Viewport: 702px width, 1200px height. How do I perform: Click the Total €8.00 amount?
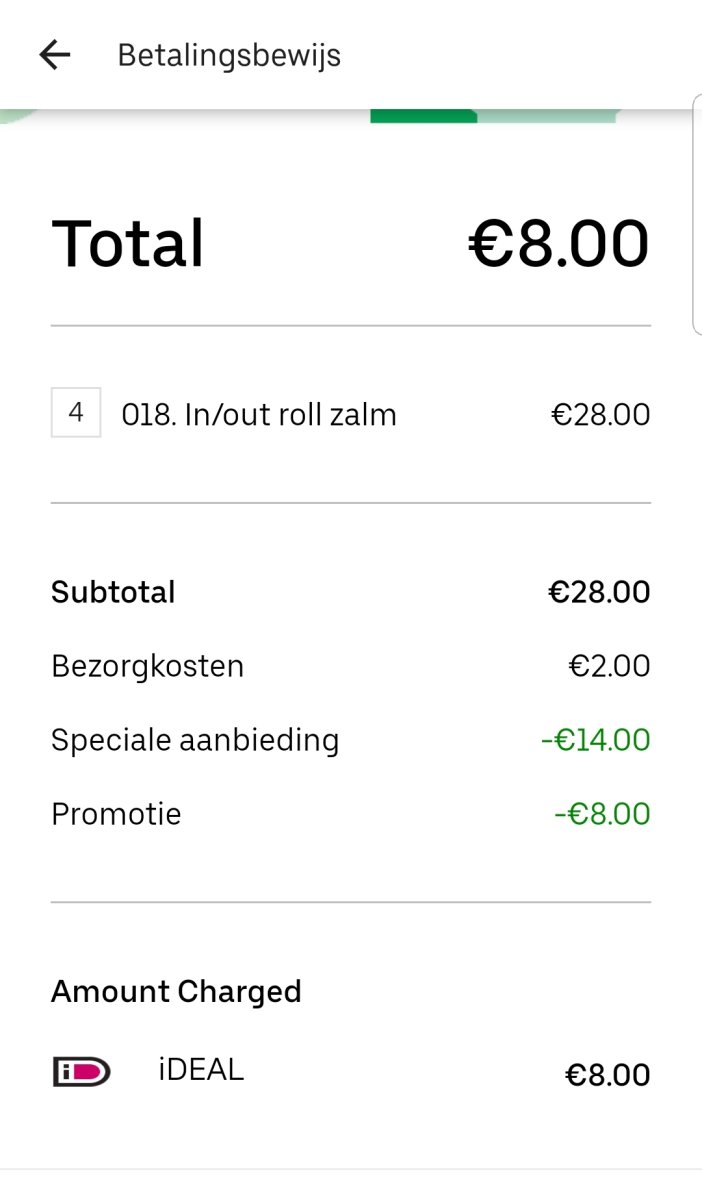click(558, 241)
